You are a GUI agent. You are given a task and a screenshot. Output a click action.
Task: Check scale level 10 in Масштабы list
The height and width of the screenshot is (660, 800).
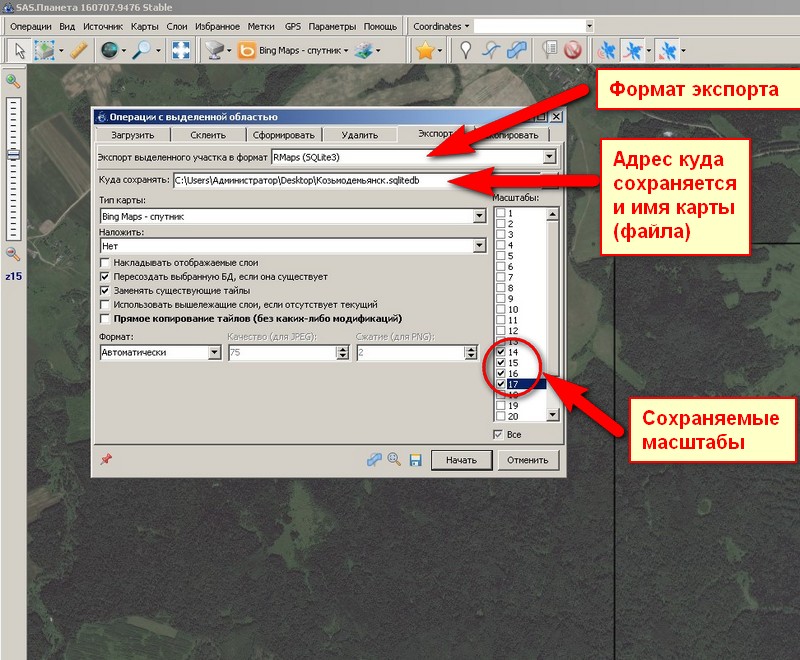point(500,309)
